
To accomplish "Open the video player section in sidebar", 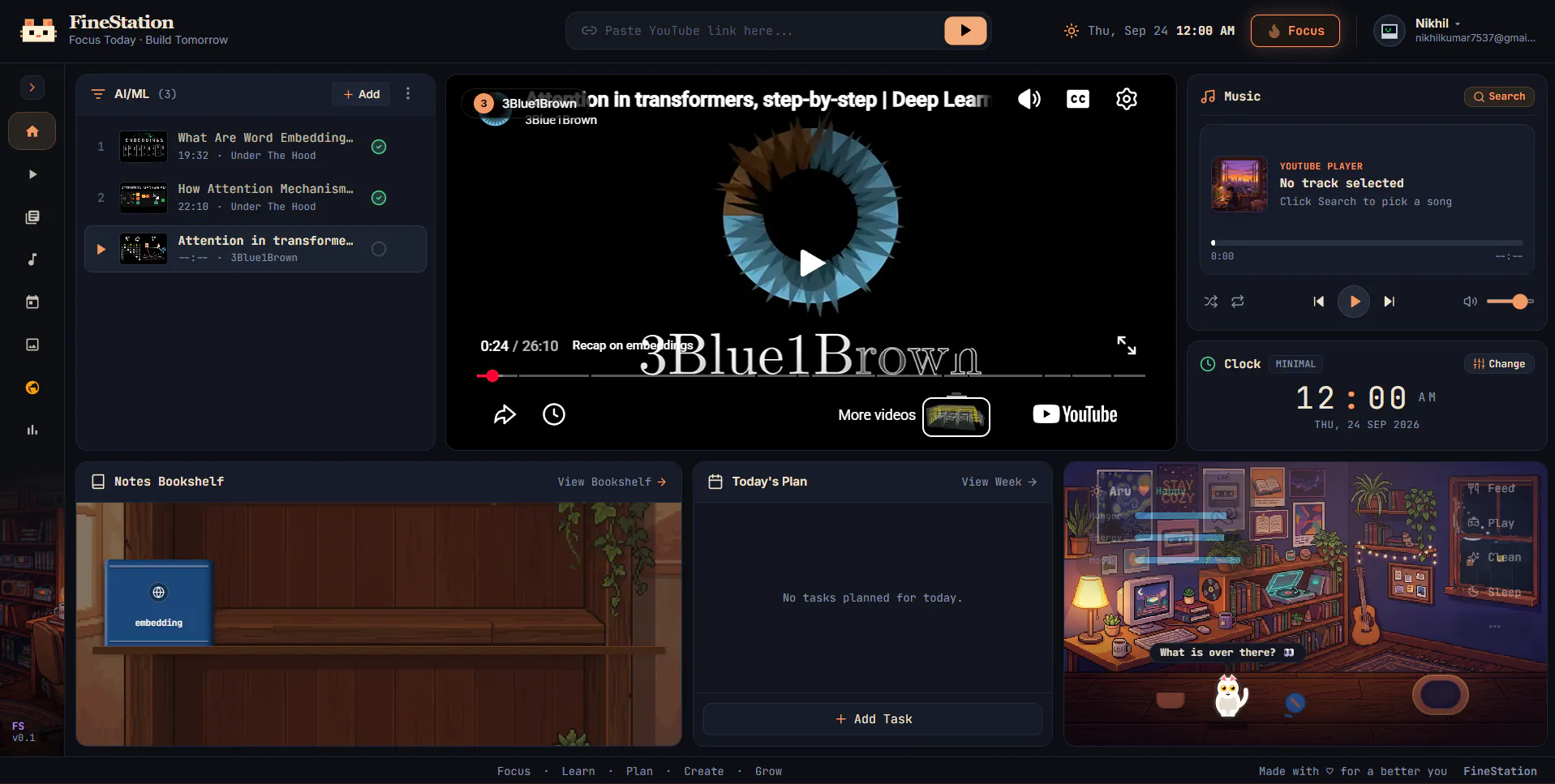I will click(32, 174).
